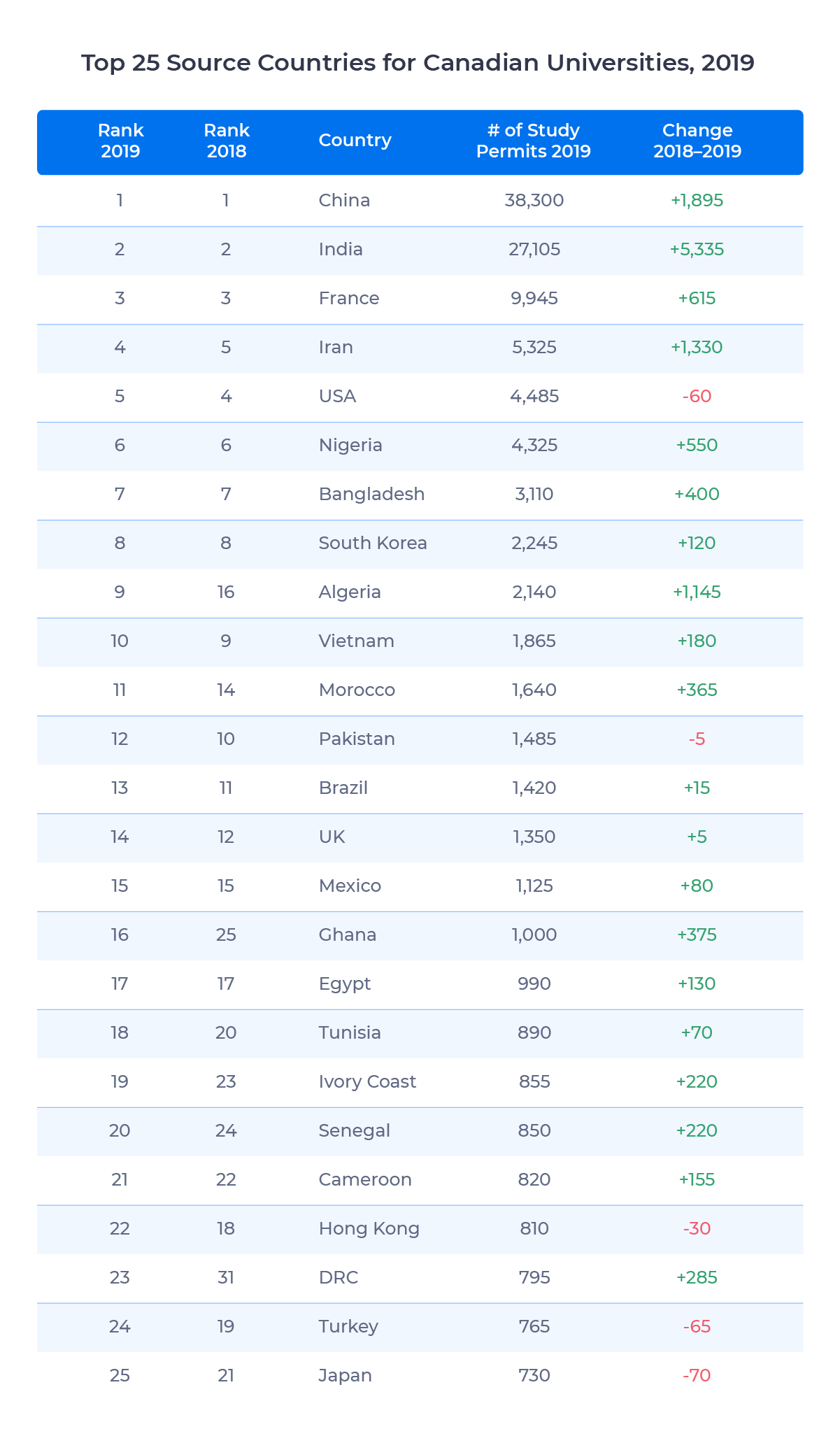Click DRC's 2018 rank of 31
This screenshot has height=1450, width=840.
226,1277
